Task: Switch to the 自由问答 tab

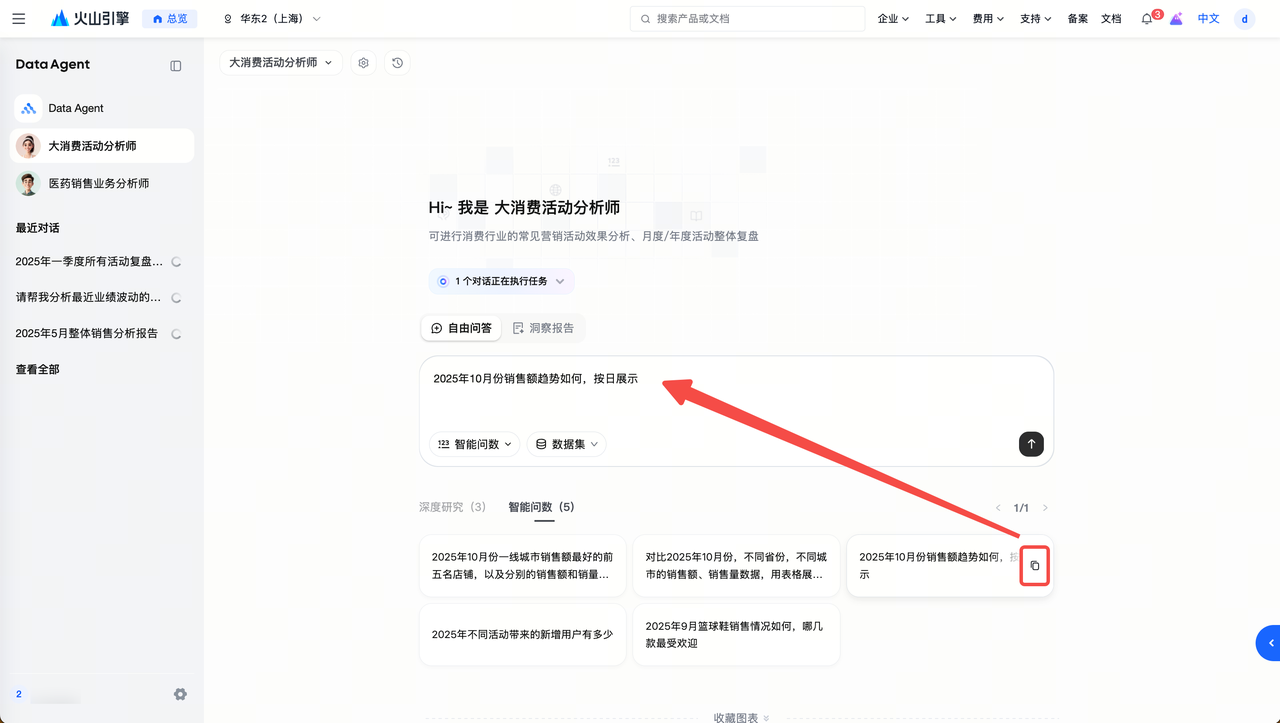Action: [x=461, y=328]
